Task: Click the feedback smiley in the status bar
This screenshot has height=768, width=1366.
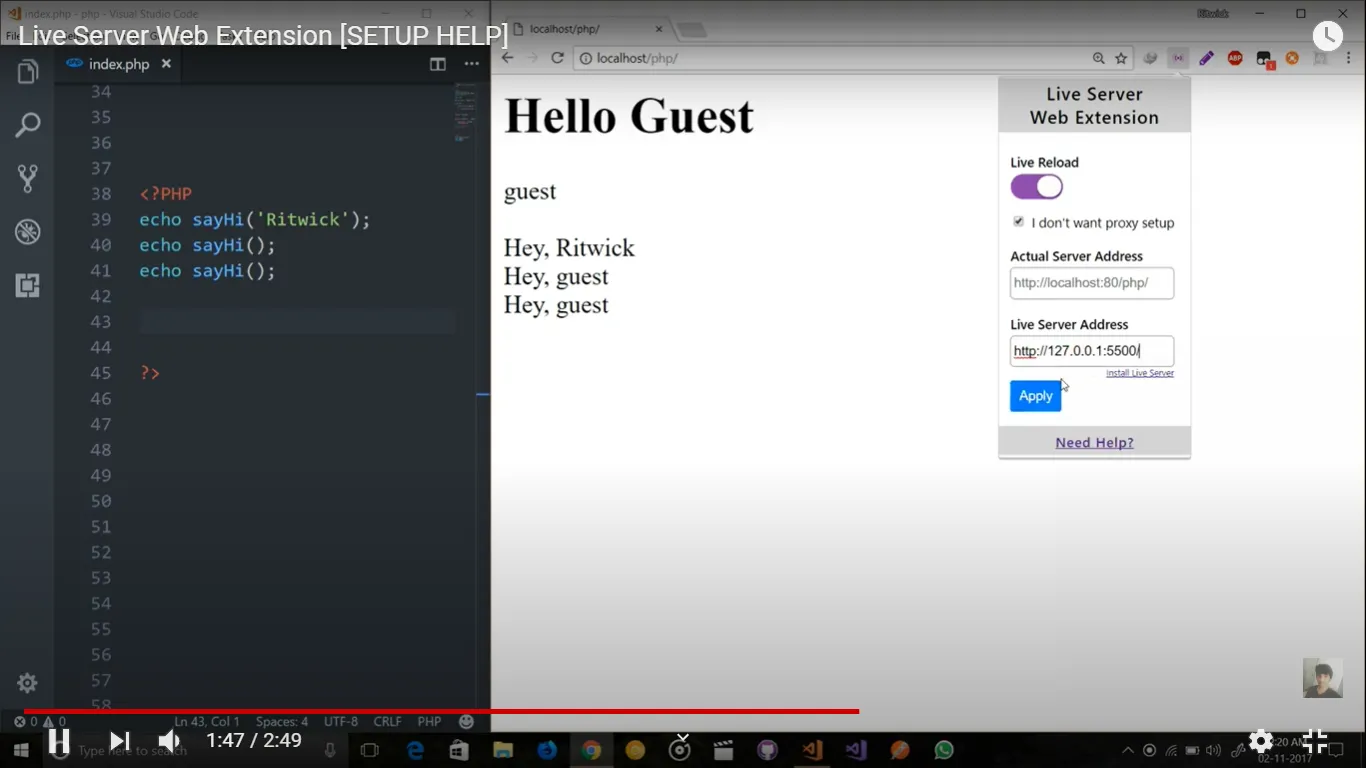Action: [x=466, y=721]
